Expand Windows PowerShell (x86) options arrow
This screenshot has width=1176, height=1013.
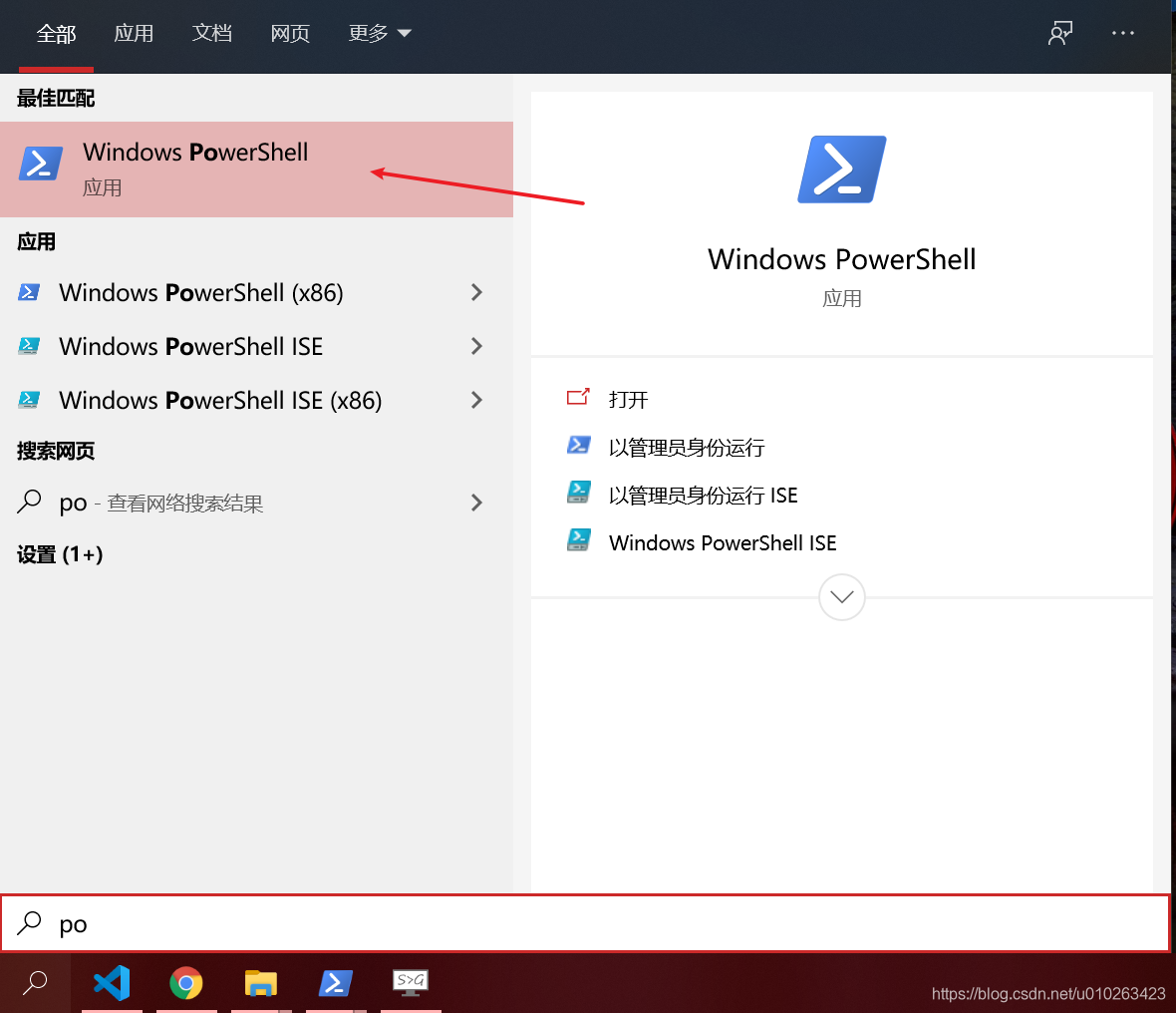click(476, 293)
